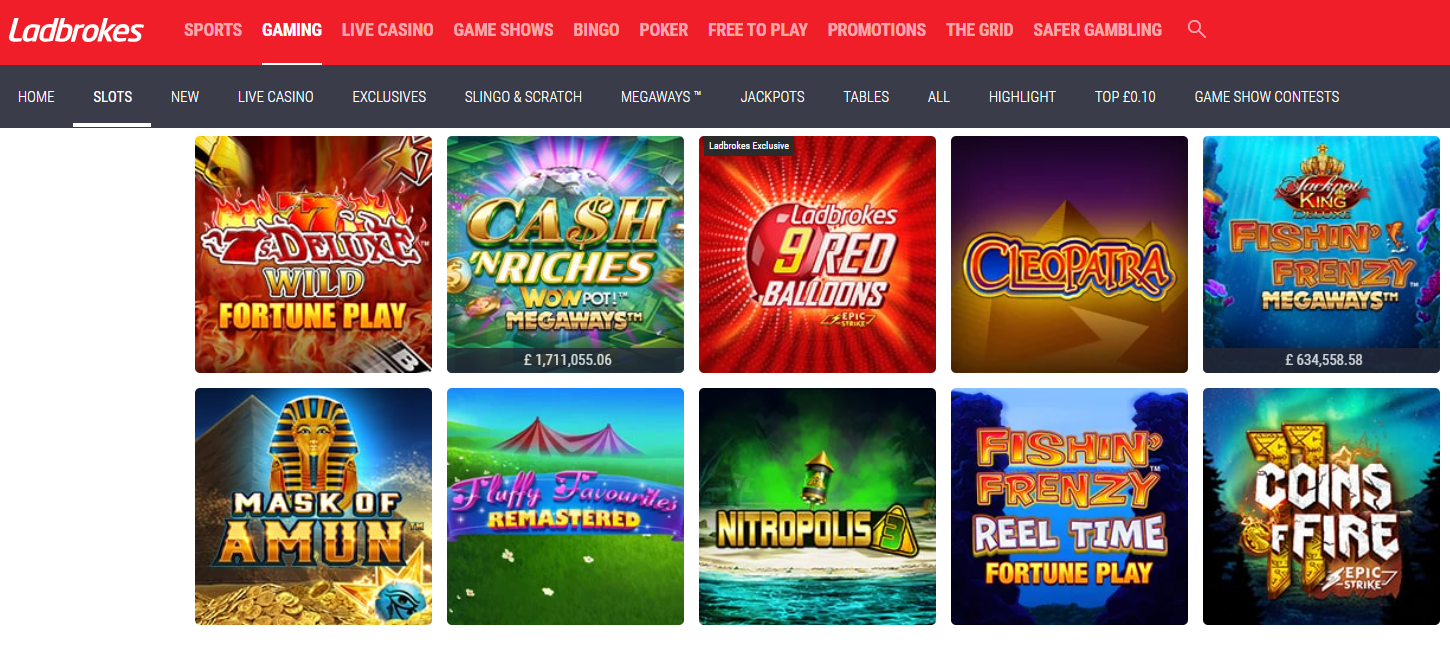Go to the Ladbrokes logo home

click(76, 30)
